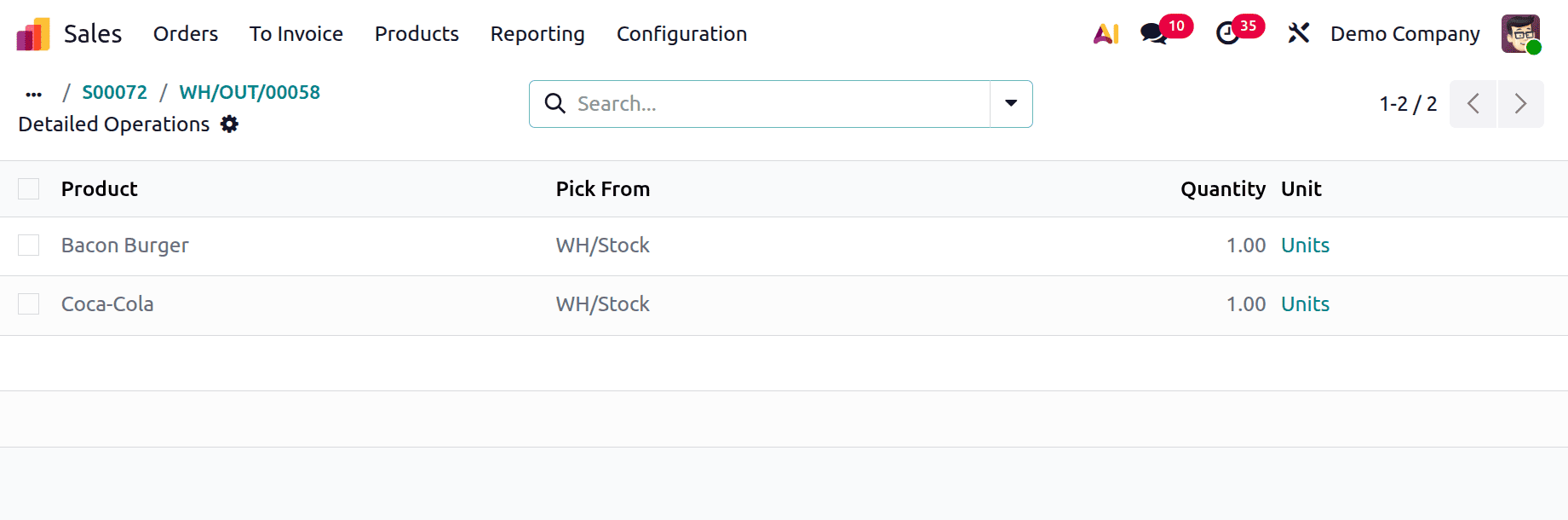Expand the breadcrumb ellipsis menu
This screenshot has height=520, width=1568.
pyautogui.click(x=32, y=92)
